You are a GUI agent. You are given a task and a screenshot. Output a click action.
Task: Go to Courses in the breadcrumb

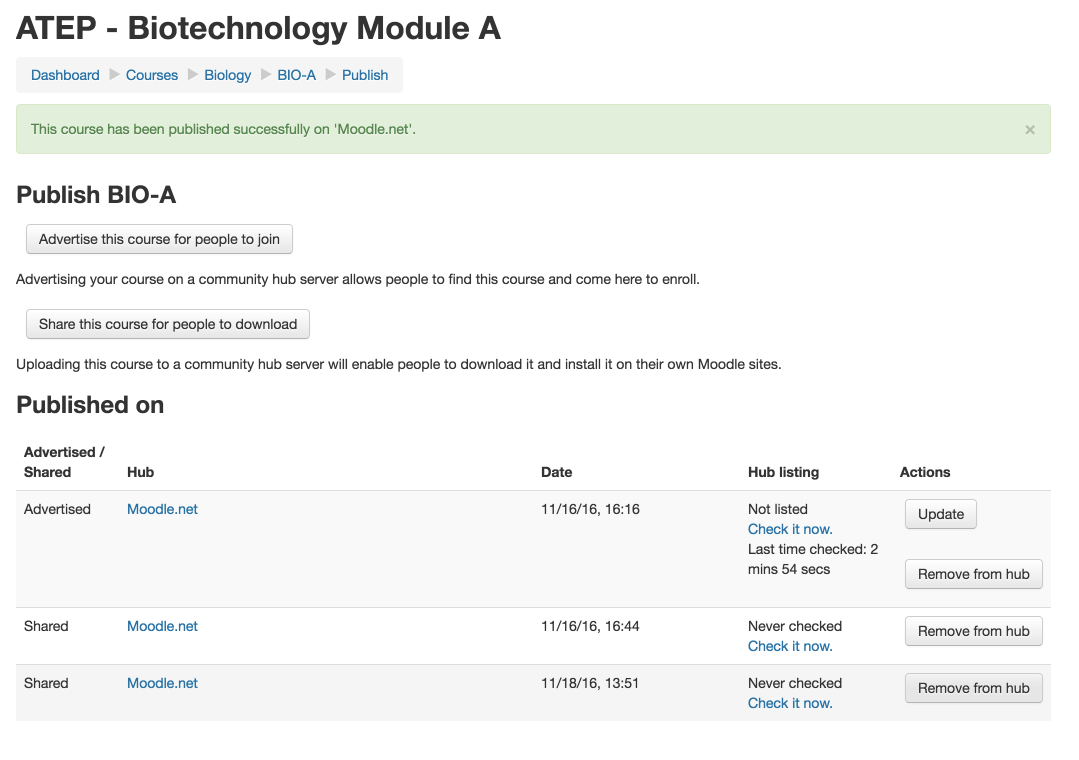coord(151,75)
